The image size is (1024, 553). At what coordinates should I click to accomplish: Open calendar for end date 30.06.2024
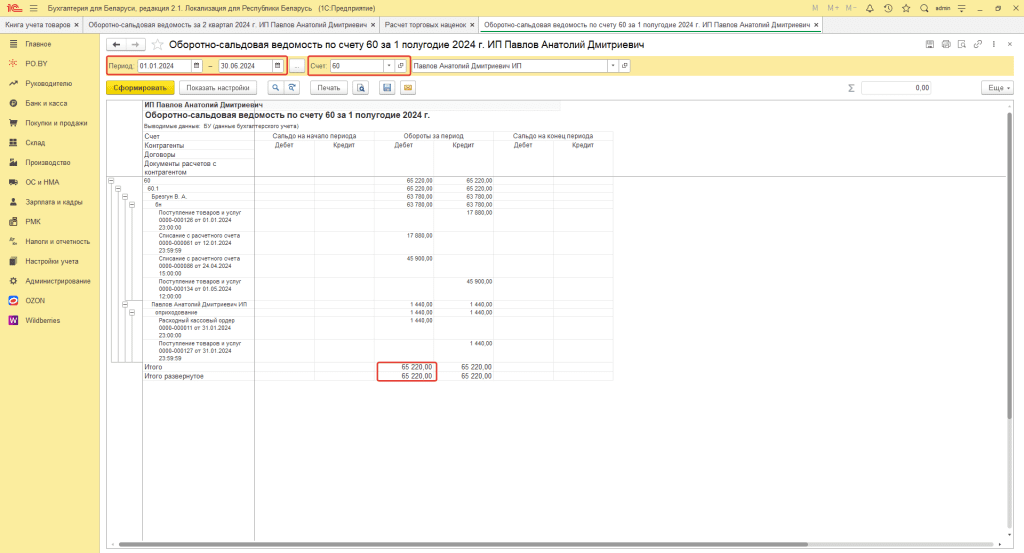278,66
